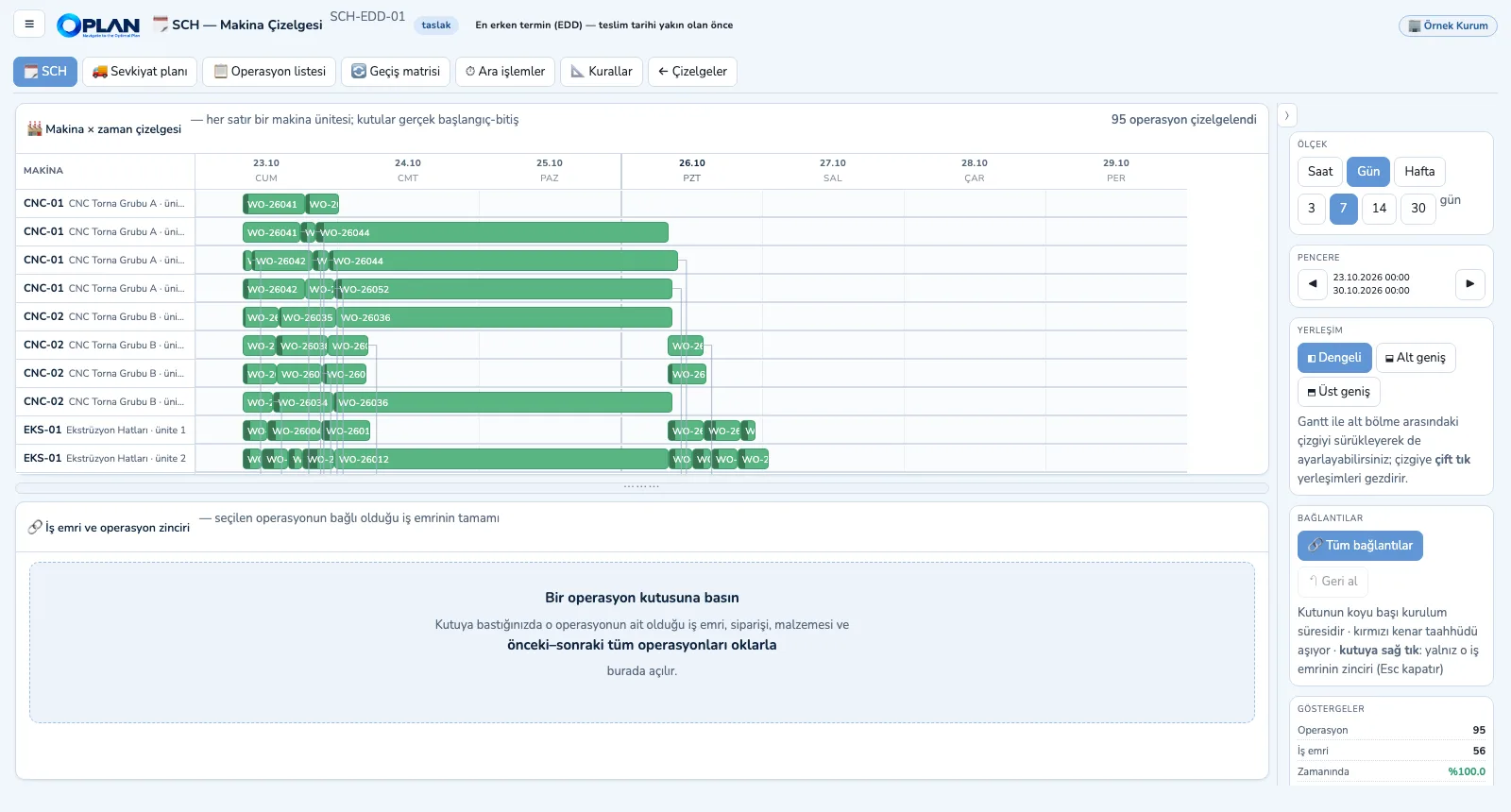This screenshot has height=812, width=1511.
Task: Collapse the right side panel chevron
Action: click(1286, 115)
